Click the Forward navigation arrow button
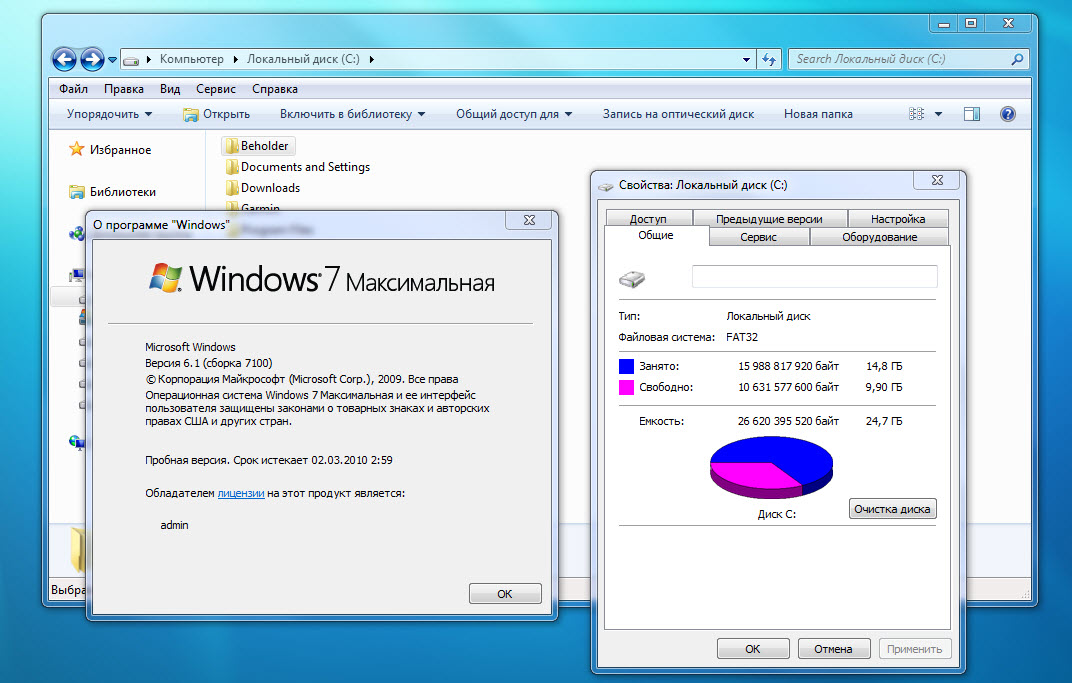This screenshot has width=1072, height=683. 92,59
